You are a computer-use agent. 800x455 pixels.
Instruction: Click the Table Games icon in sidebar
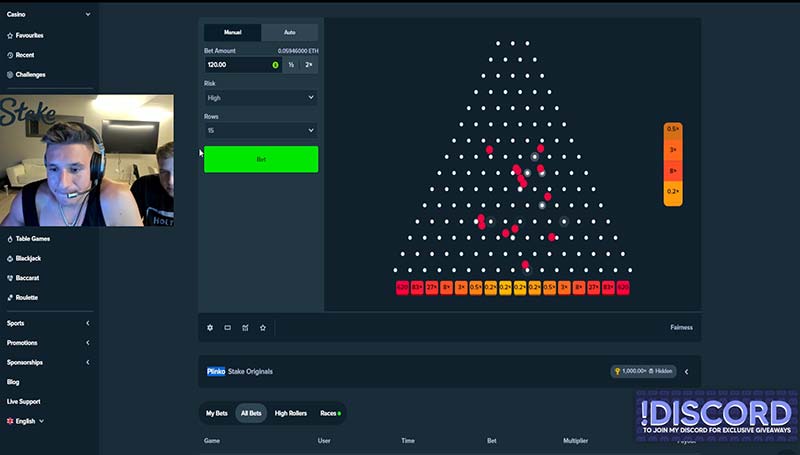(x=10, y=239)
